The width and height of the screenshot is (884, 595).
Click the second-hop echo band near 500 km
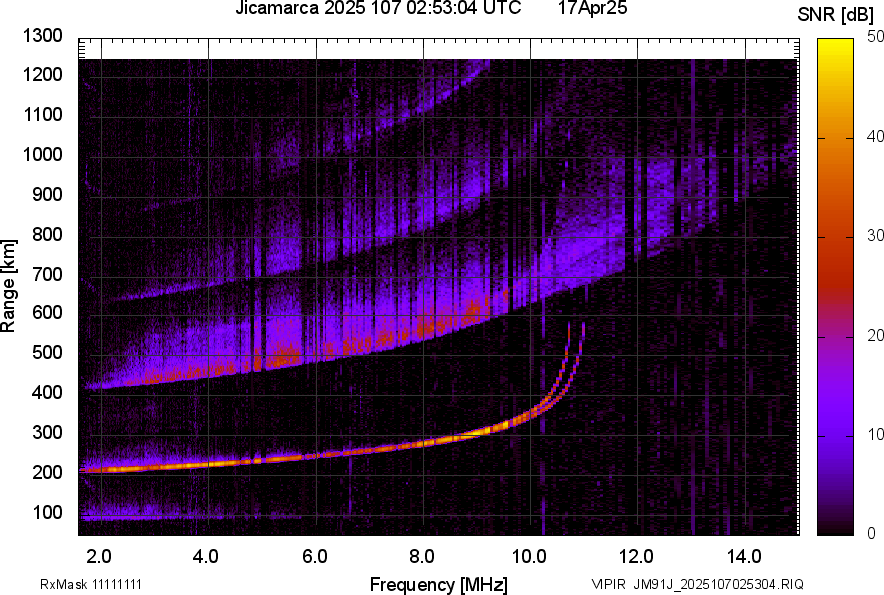(x=282, y=355)
